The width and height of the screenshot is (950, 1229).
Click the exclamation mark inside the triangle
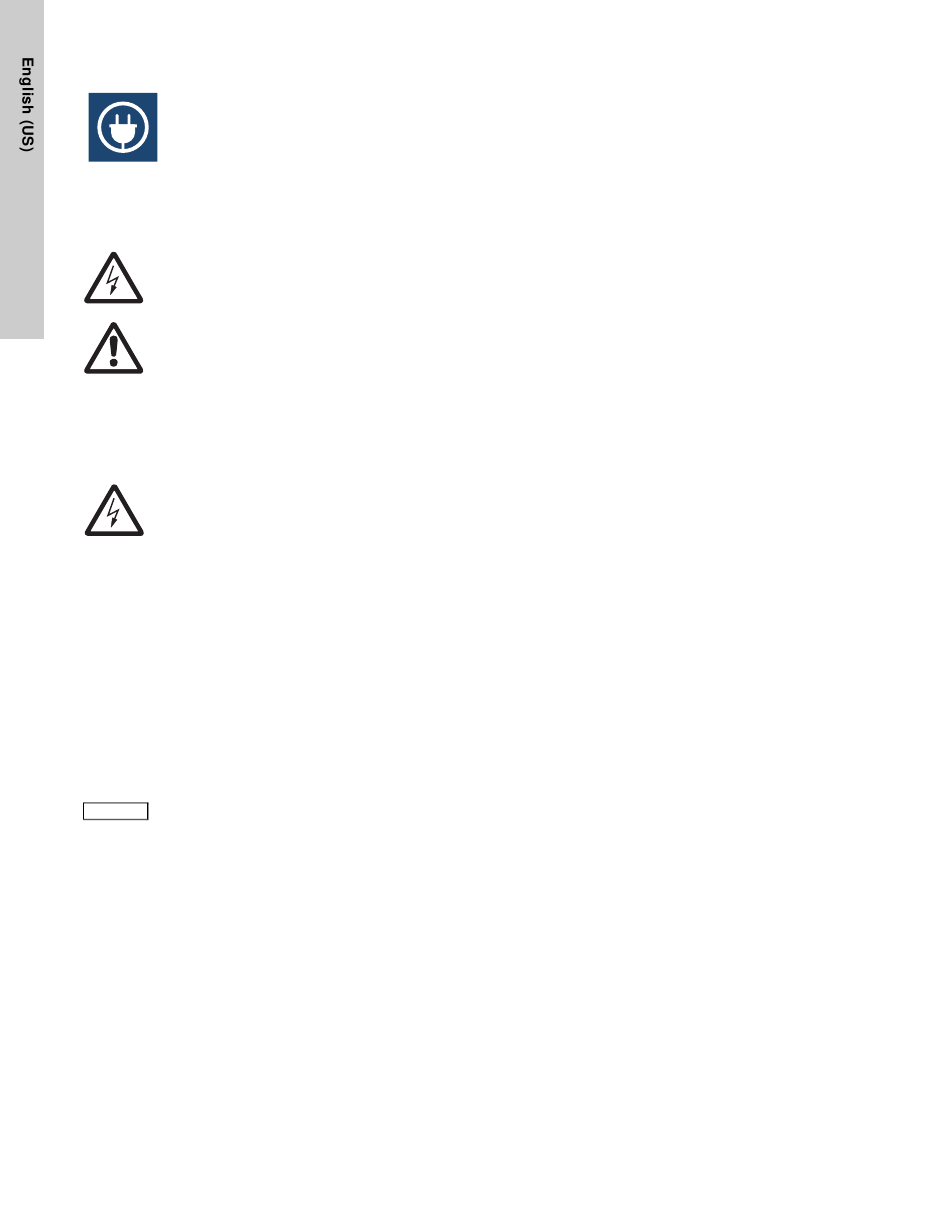[x=114, y=351]
